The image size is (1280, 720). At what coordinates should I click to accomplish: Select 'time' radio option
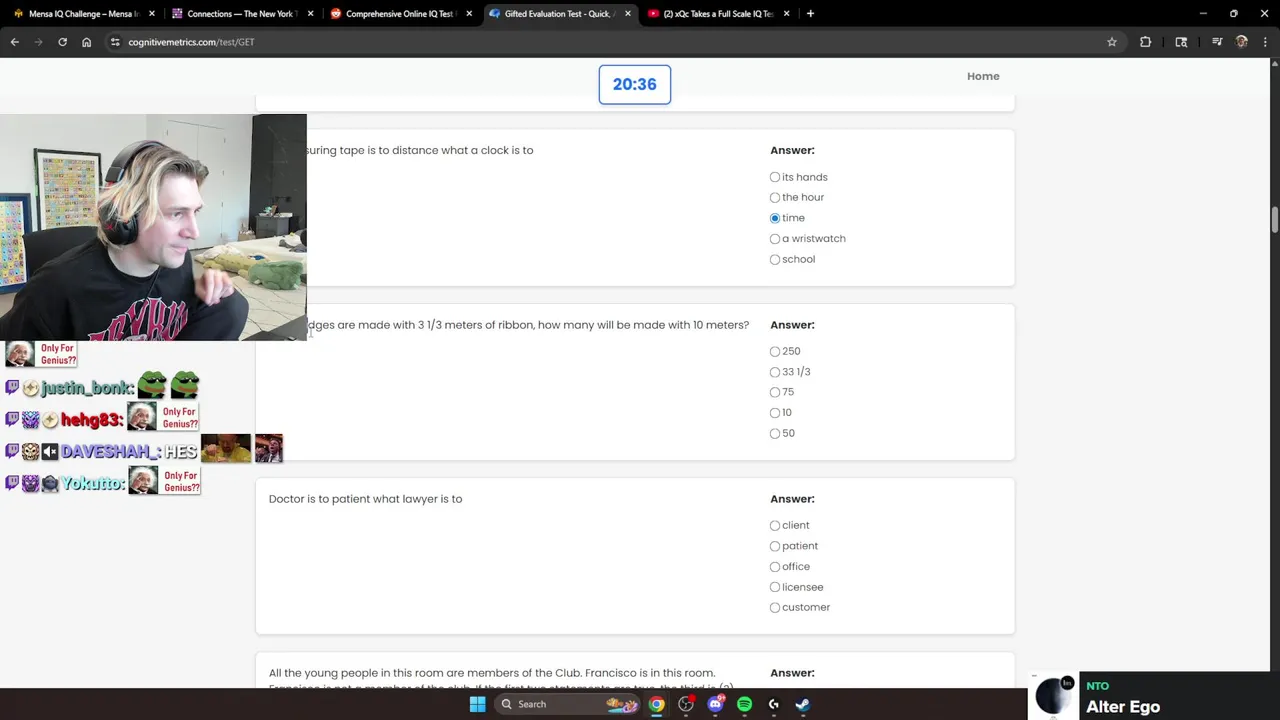tap(775, 218)
